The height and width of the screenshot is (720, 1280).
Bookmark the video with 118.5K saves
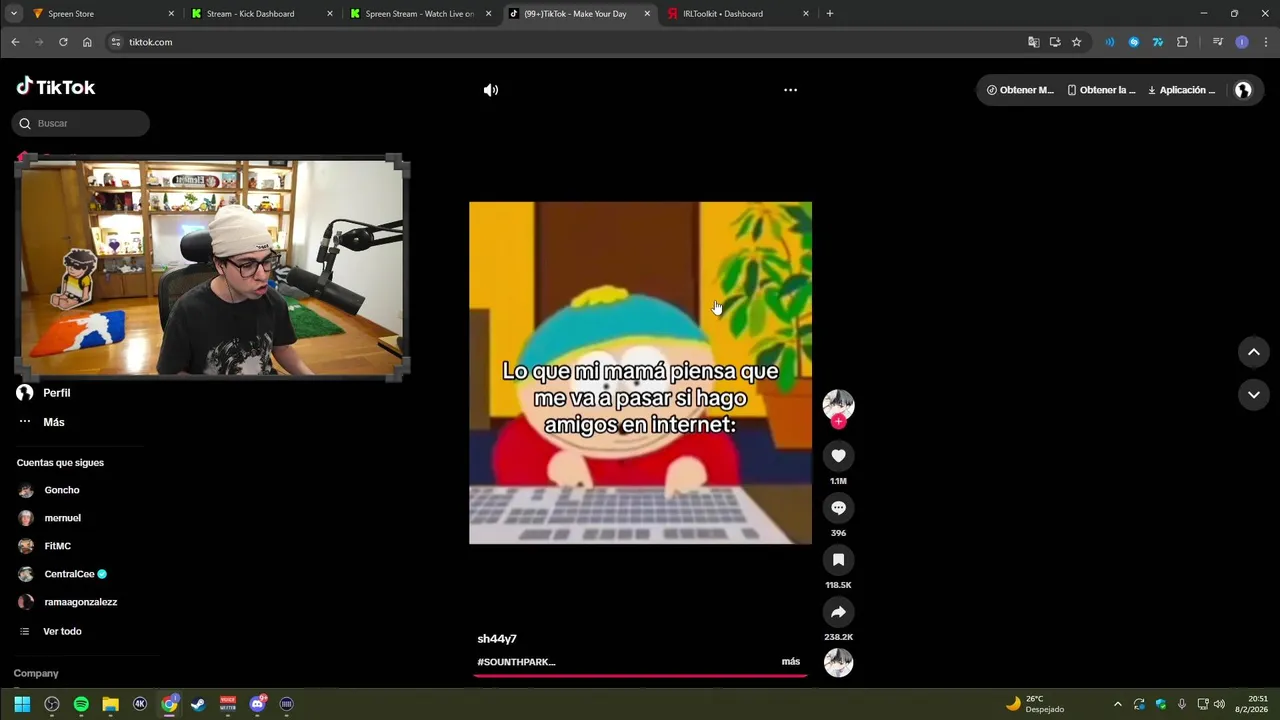click(838, 560)
